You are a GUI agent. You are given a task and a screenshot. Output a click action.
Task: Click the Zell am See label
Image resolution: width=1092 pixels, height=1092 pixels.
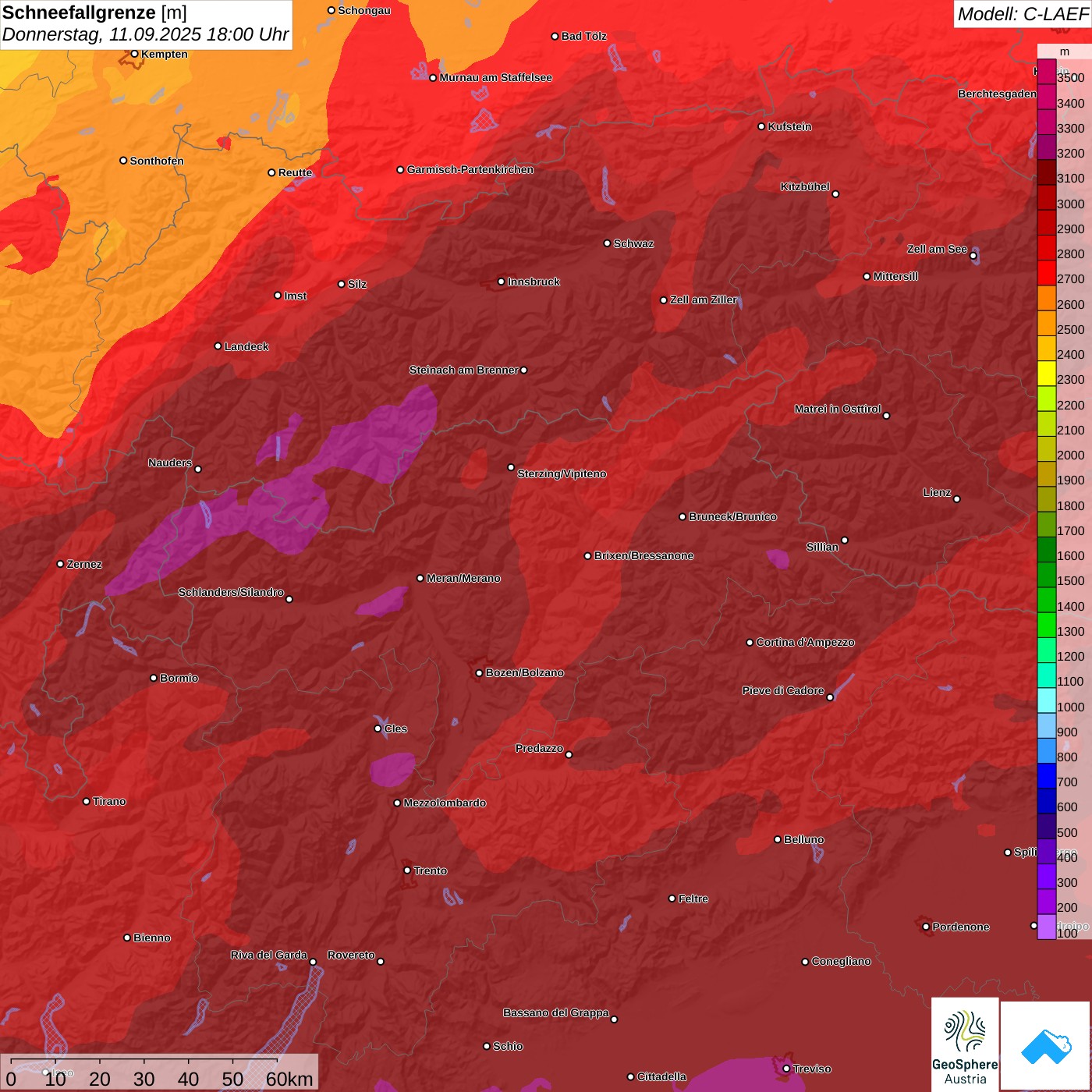pyautogui.click(x=937, y=249)
